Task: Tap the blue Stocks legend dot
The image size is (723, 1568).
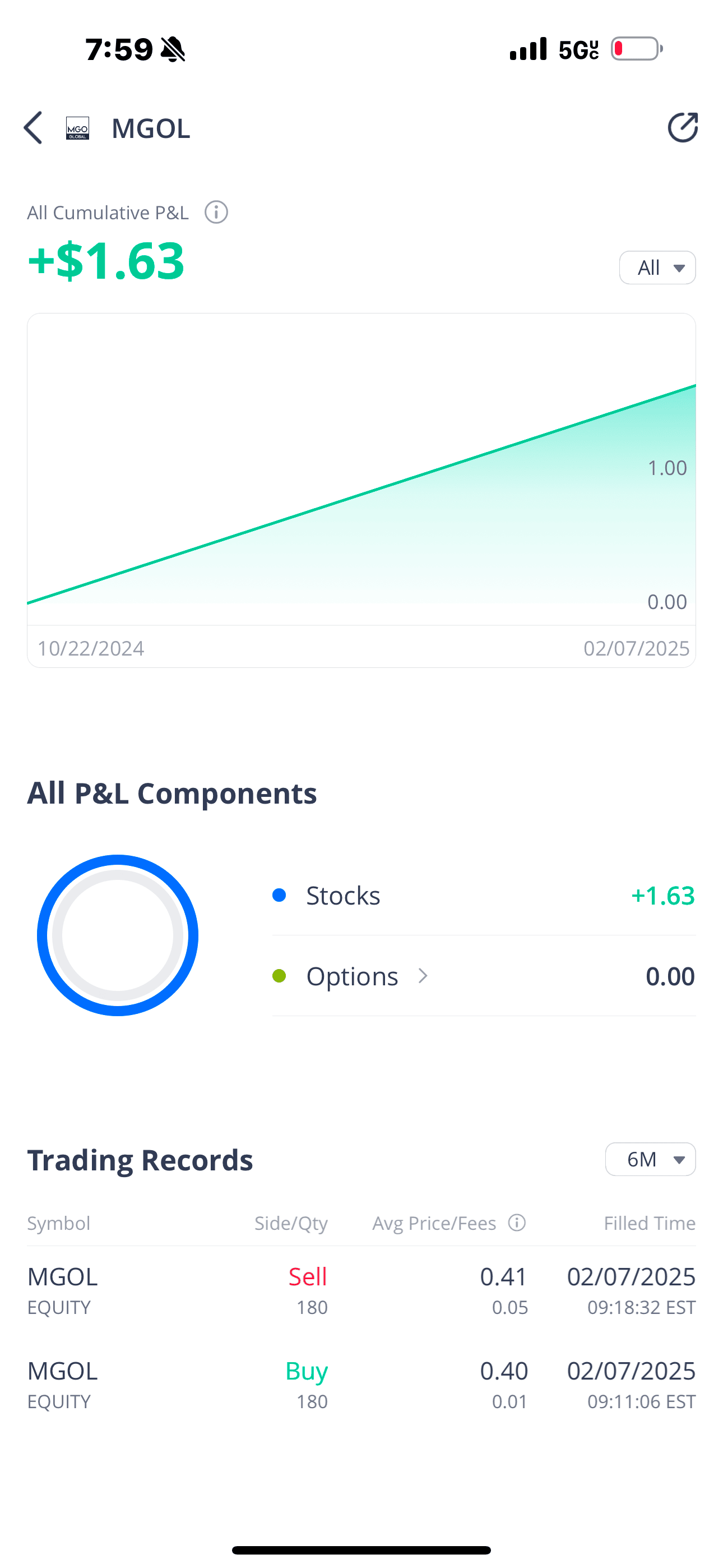Action: 279,896
